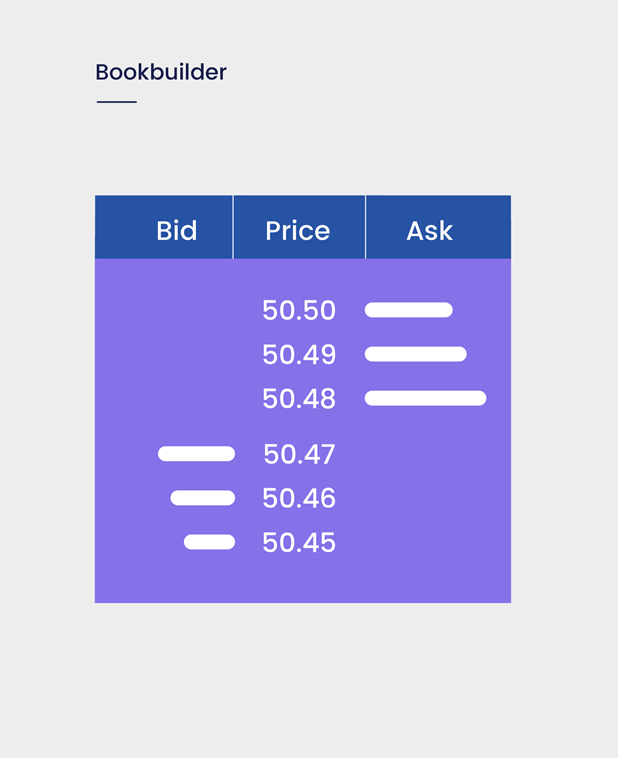Click the 50.48 price value

(299, 399)
